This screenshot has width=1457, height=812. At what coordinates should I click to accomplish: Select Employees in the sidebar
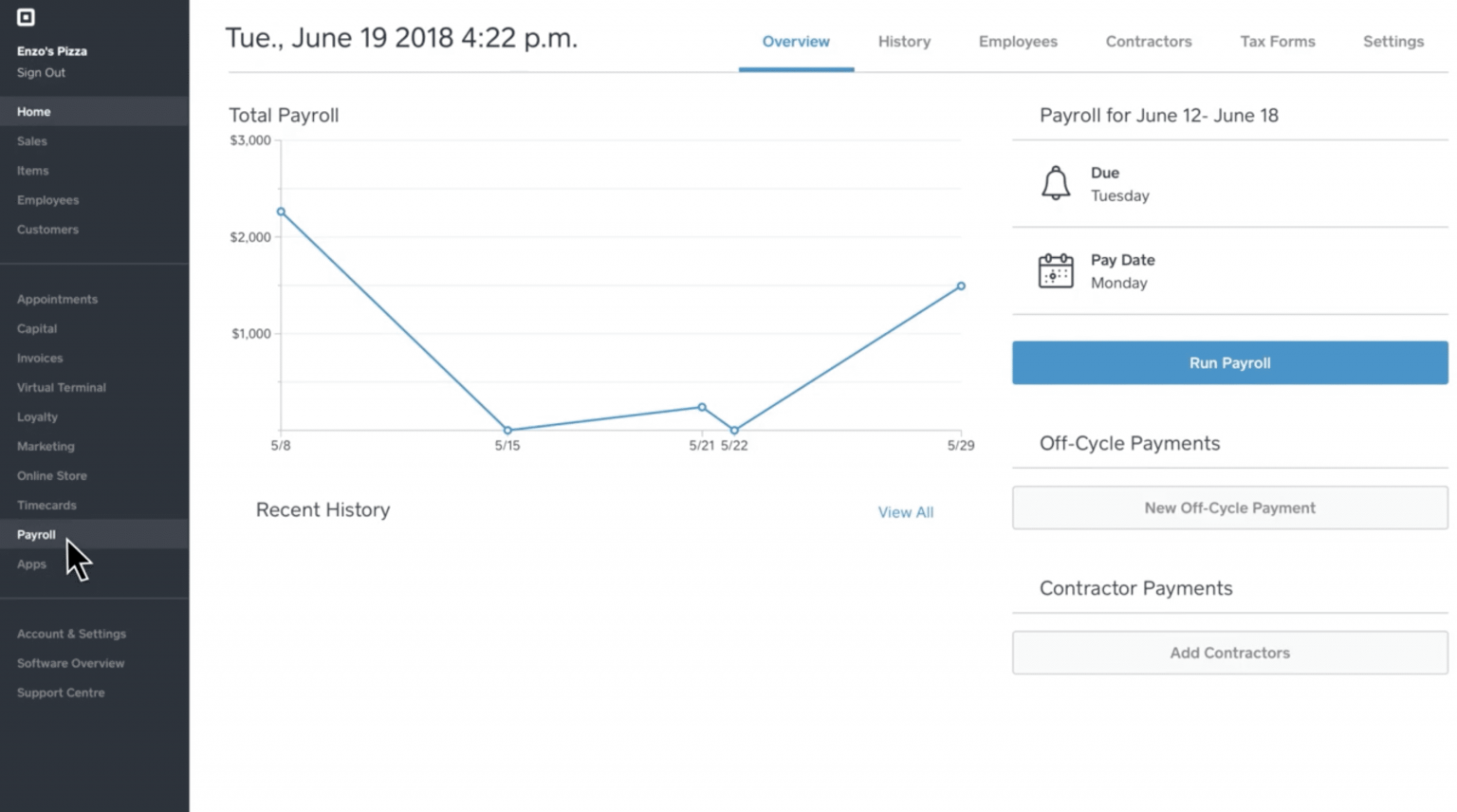(47, 199)
